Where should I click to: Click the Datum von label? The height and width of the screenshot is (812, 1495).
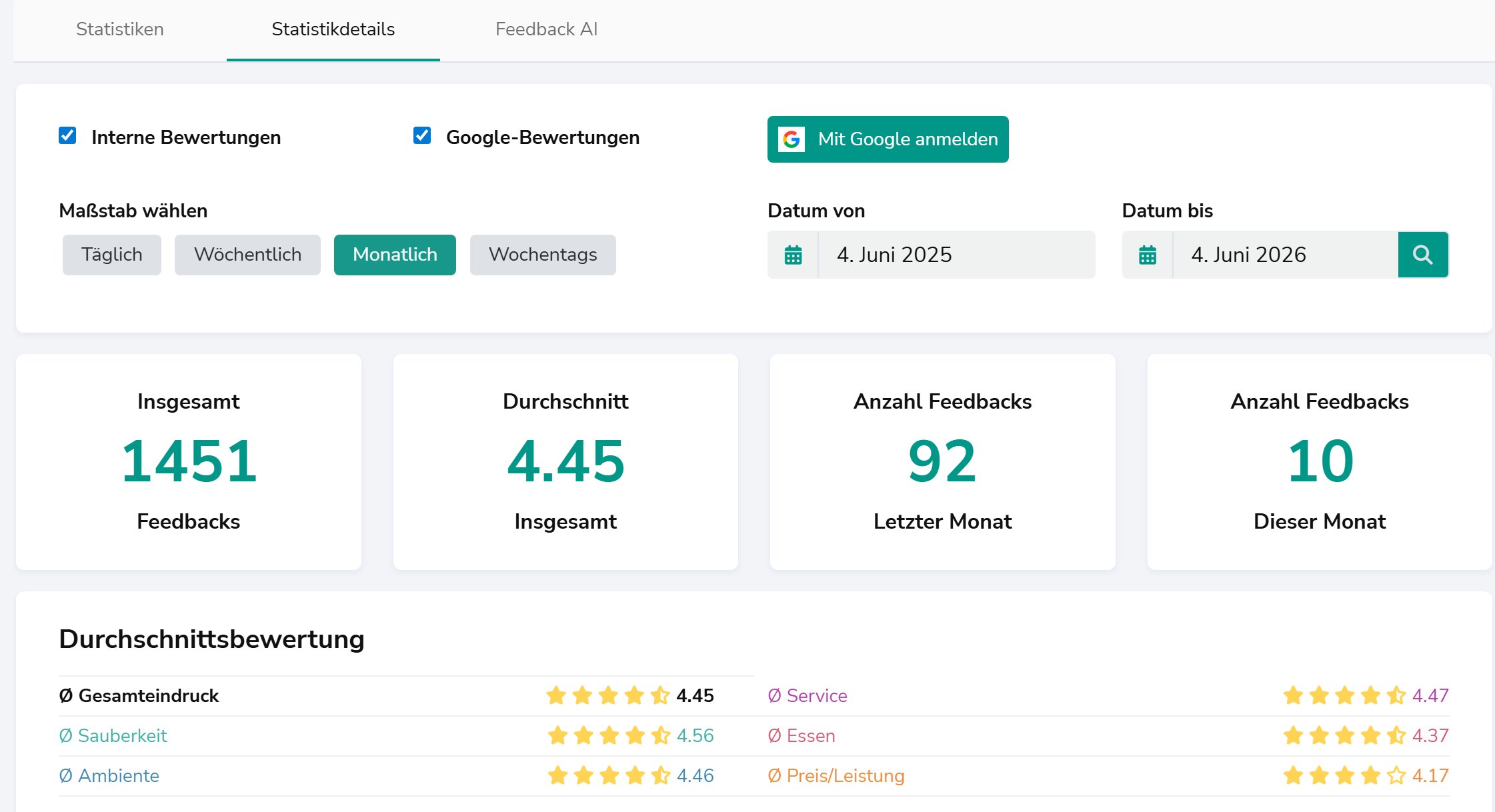click(816, 211)
